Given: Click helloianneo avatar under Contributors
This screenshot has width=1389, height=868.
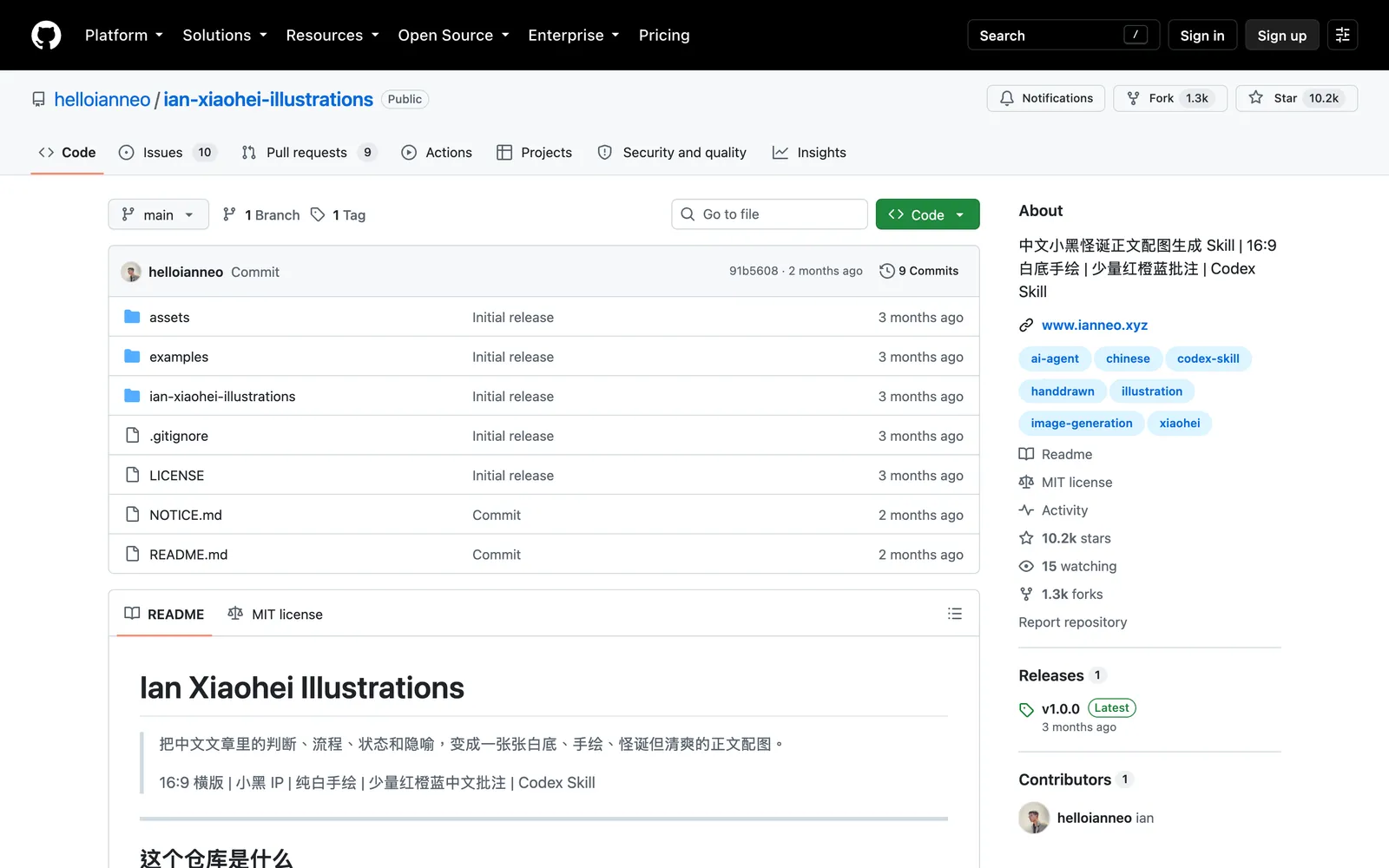Looking at the screenshot, I should pos(1034,818).
